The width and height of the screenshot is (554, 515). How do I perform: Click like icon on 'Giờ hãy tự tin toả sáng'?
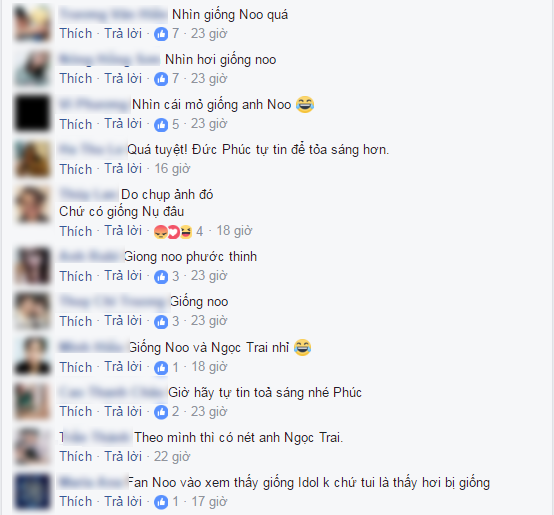pos(161,412)
